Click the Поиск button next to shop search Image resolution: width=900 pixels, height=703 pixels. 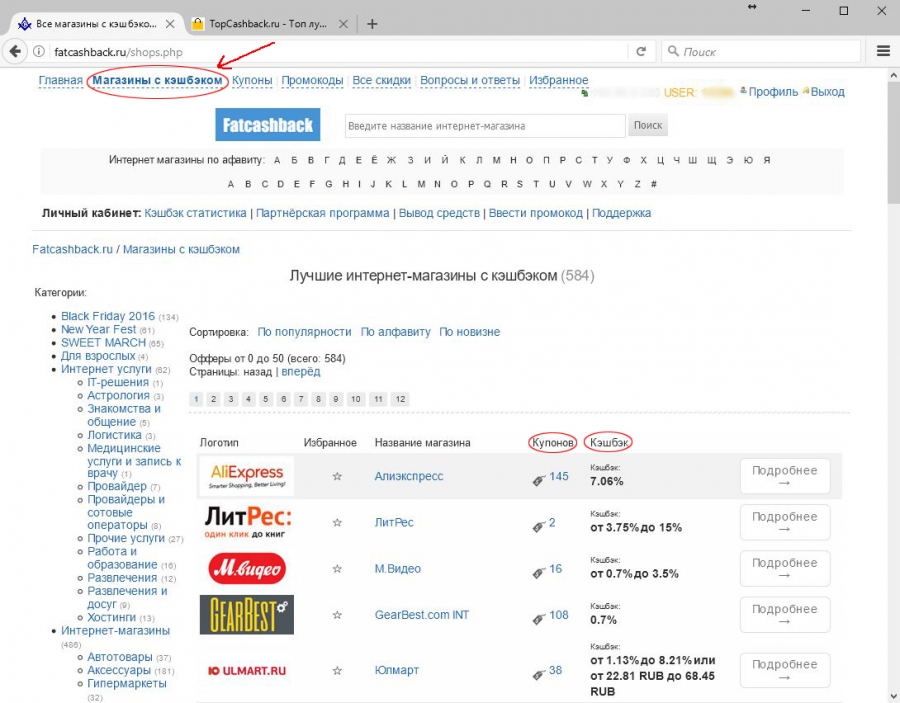(x=648, y=125)
